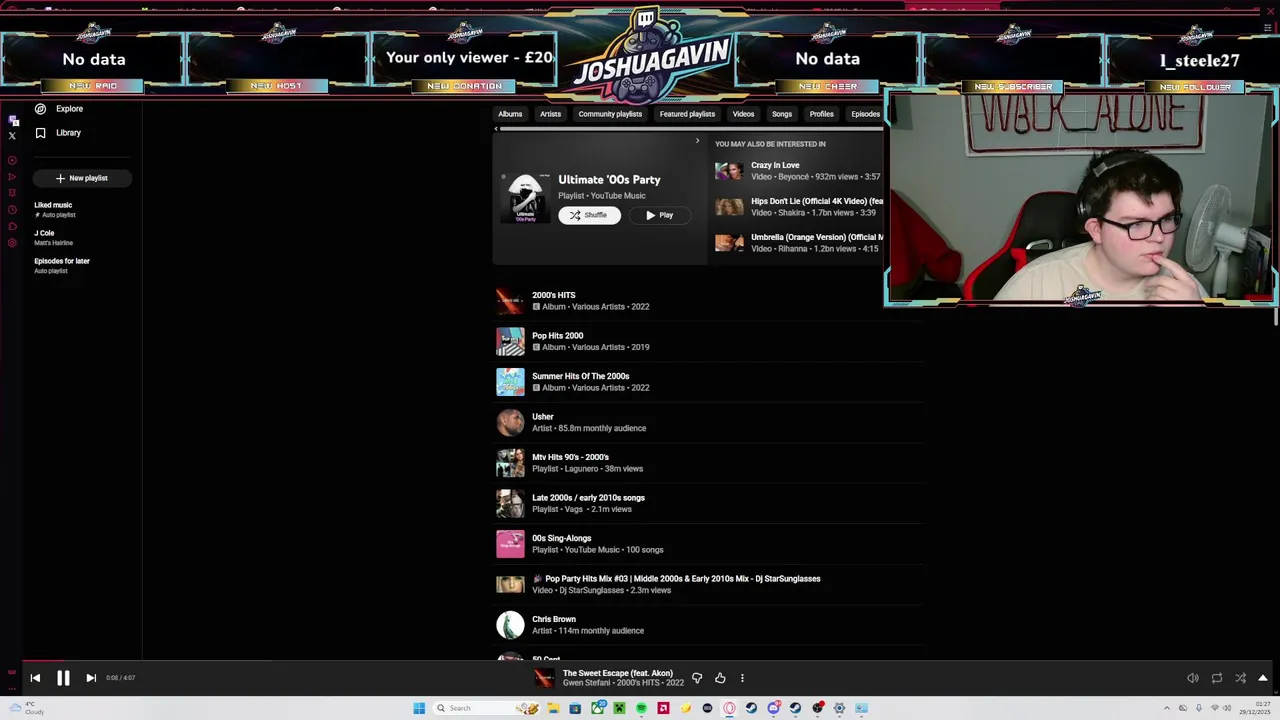This screenshot has width=1280, height=720.
Task: Expand the player page arrow
Action: pos(1263,678)
